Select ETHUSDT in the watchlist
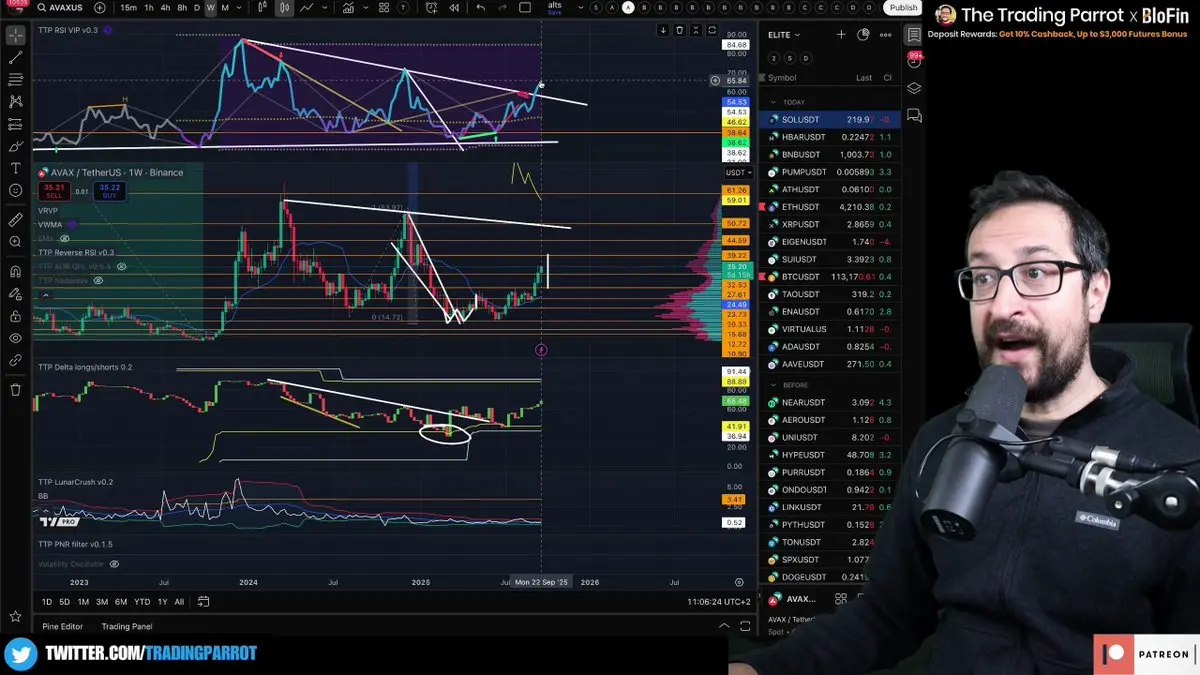The image size is (1200, 675). click(x=829, y=207)
